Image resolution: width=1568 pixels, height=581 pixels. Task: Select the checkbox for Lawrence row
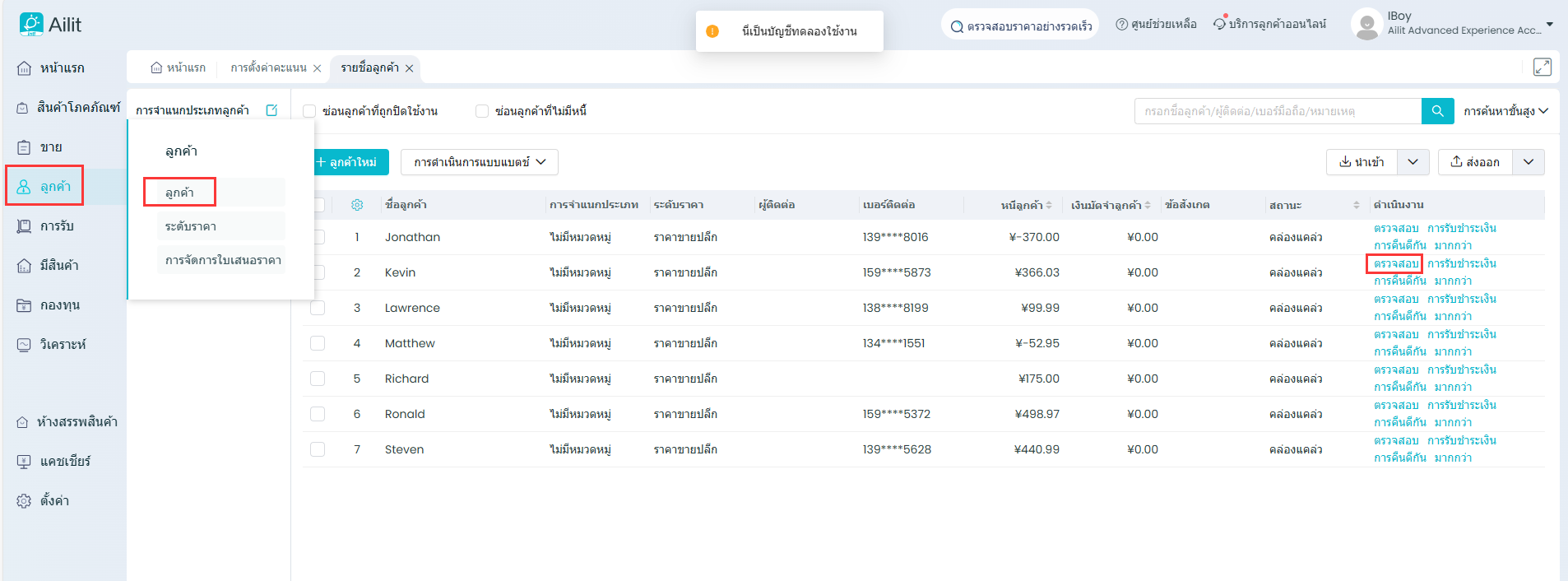coord(318,308)
